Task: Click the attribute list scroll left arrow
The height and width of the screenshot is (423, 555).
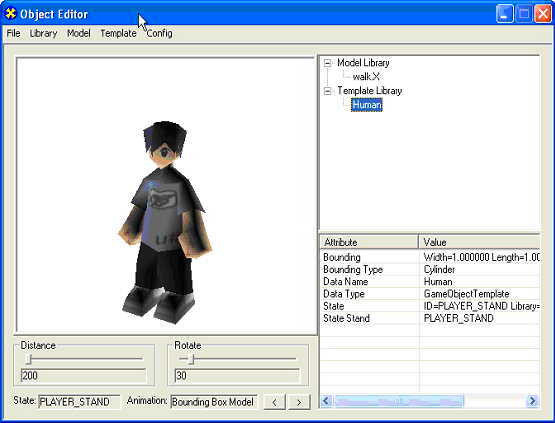Action: pos(326,401)
